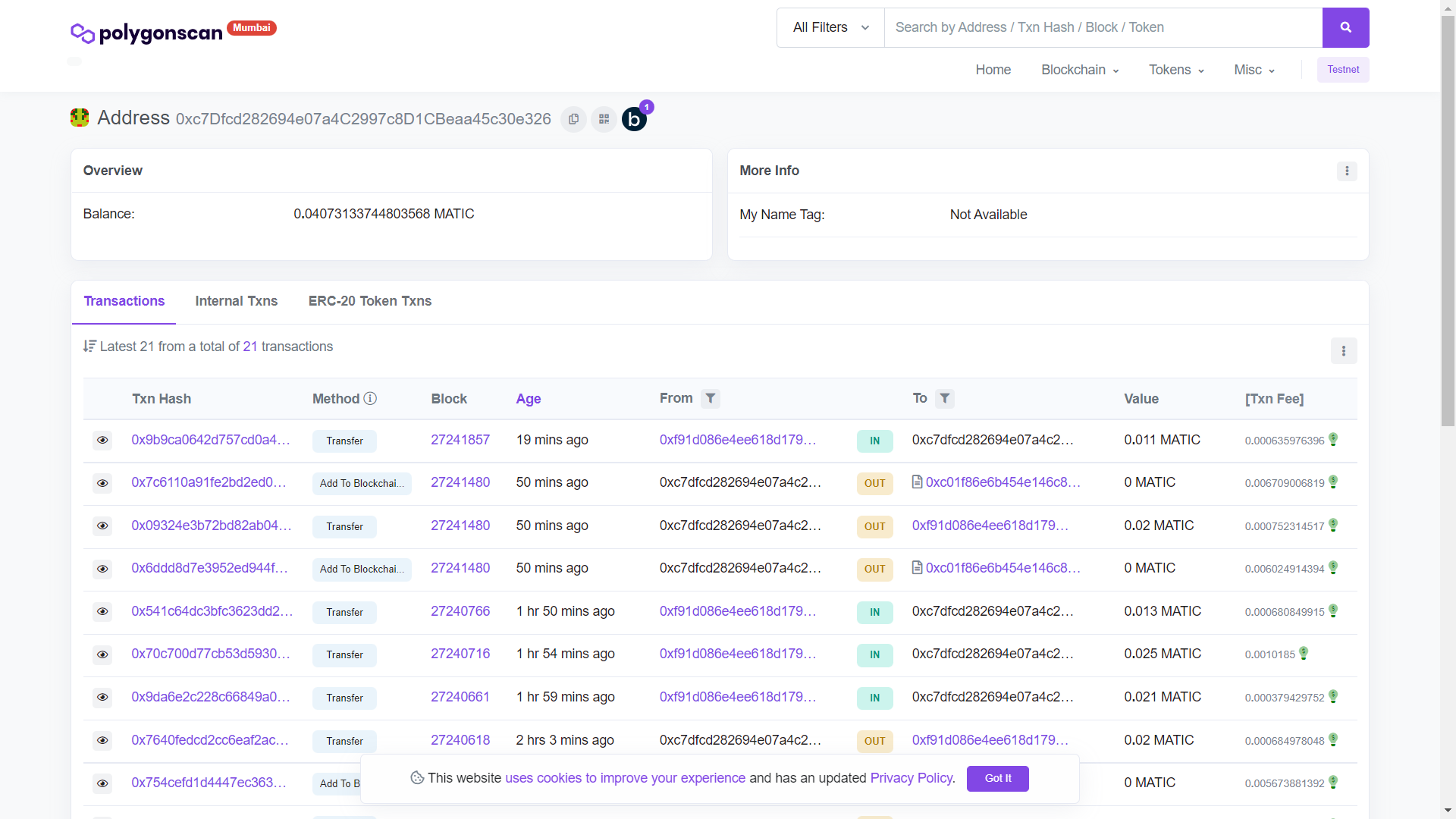Switch to ERC-20 Token Txns tab

[369, 301]
